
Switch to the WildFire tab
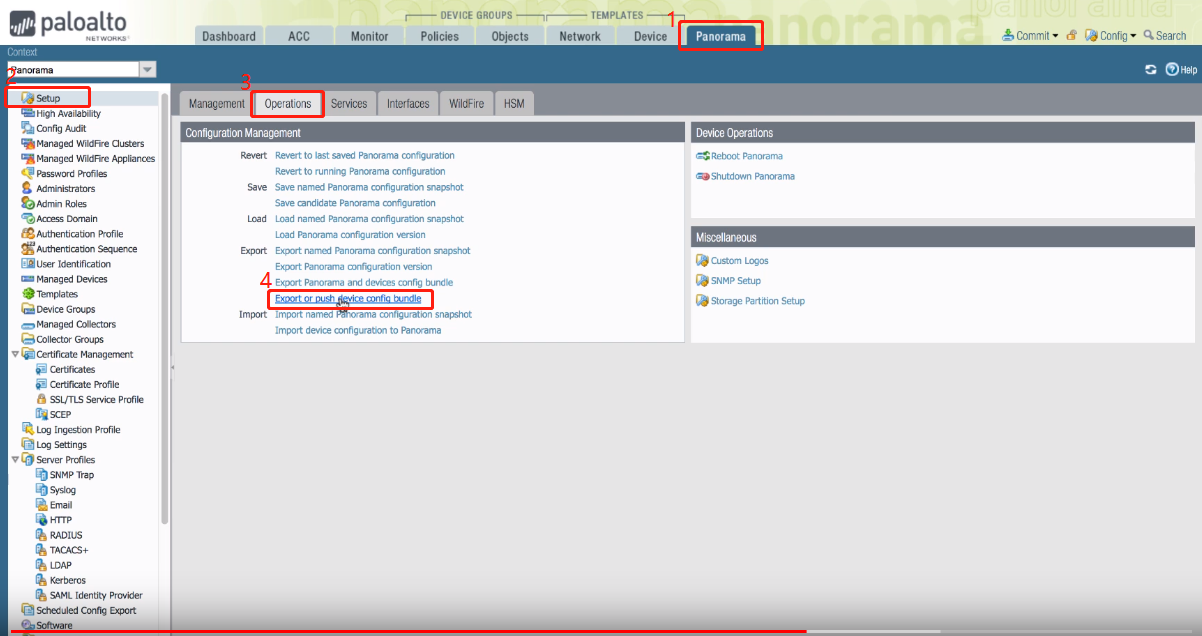466,104
